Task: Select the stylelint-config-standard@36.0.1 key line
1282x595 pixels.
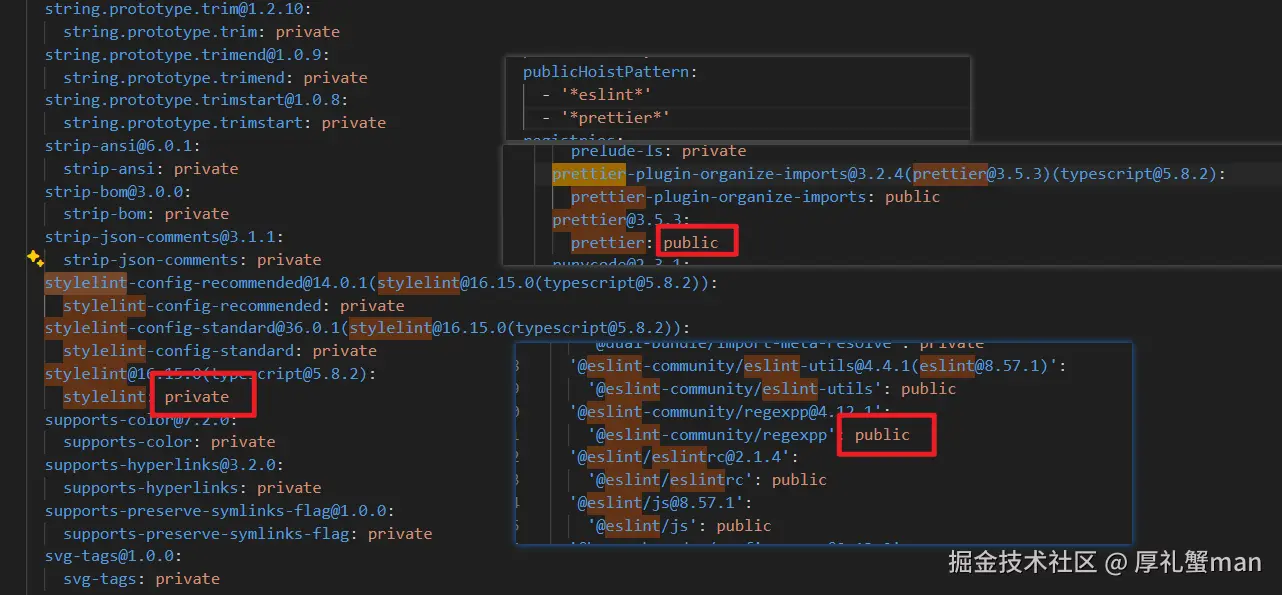Action: point(367,328)
